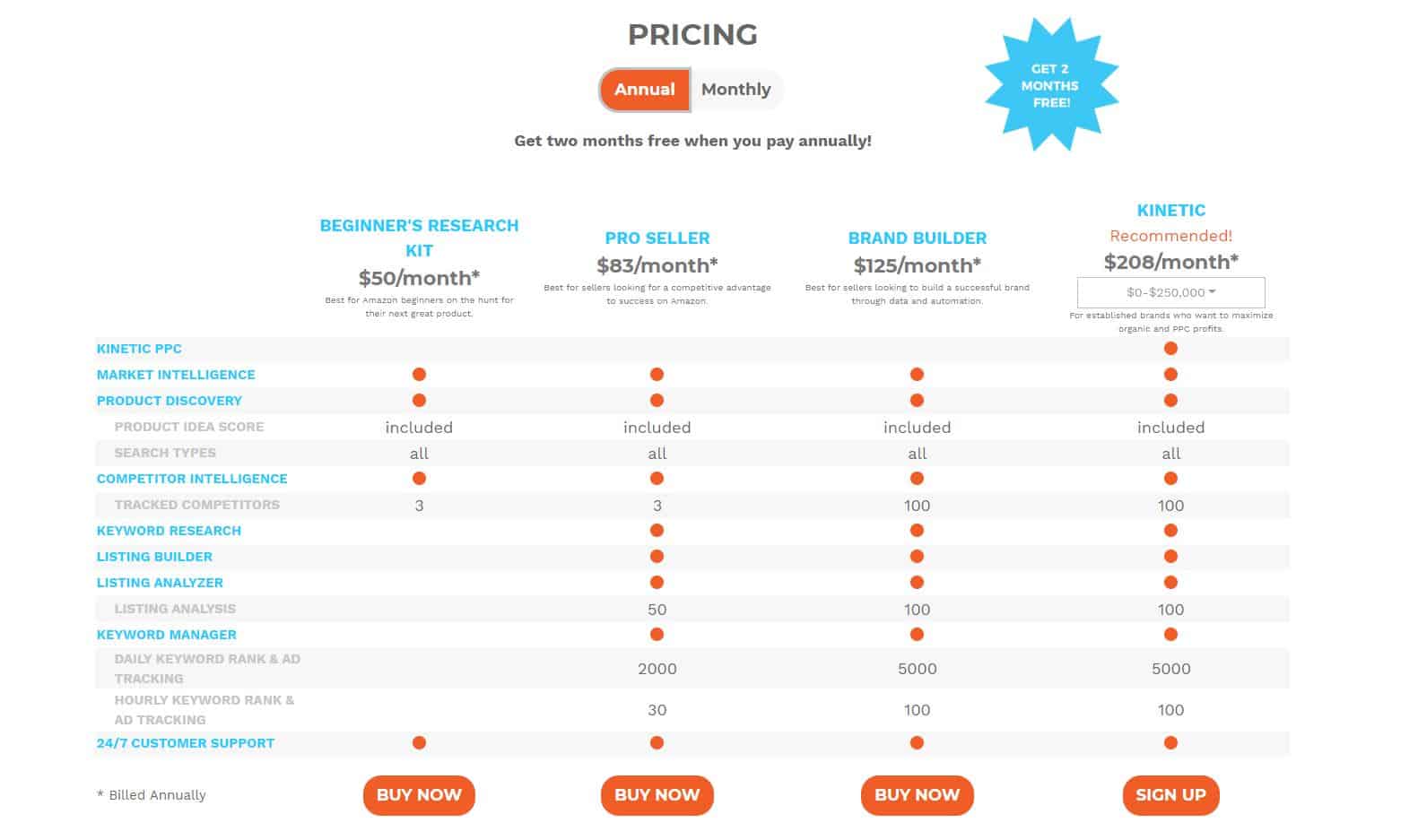Buy the Brand Builder plan

tap(917, 795)
